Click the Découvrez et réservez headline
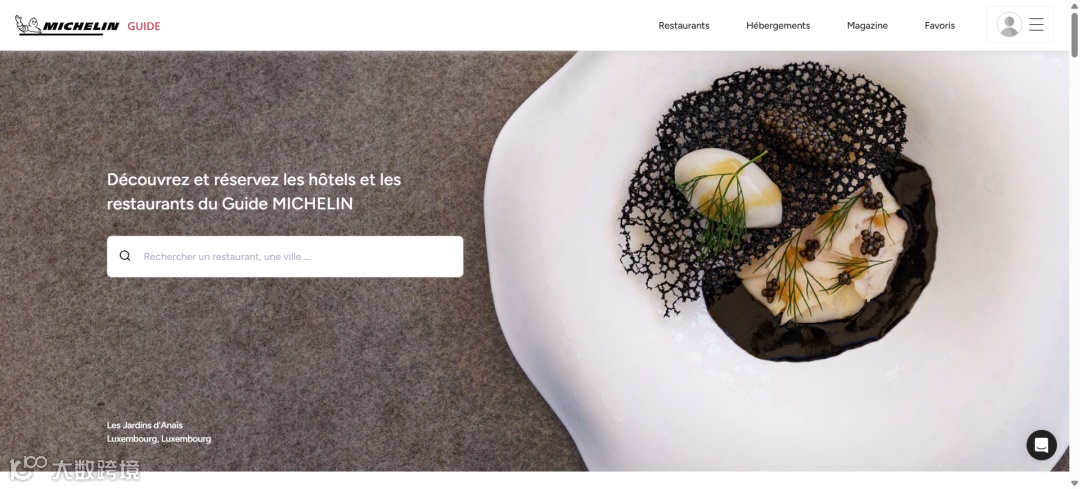This screenshot has height=489, width=1080. tap(253, 191)
